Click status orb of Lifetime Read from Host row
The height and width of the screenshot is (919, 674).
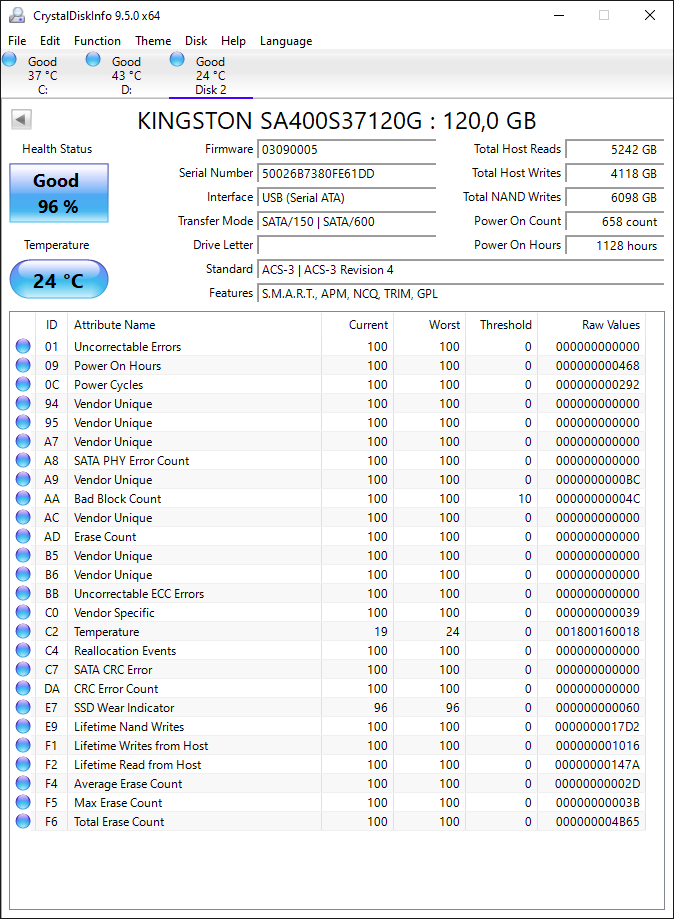(23, 764)
